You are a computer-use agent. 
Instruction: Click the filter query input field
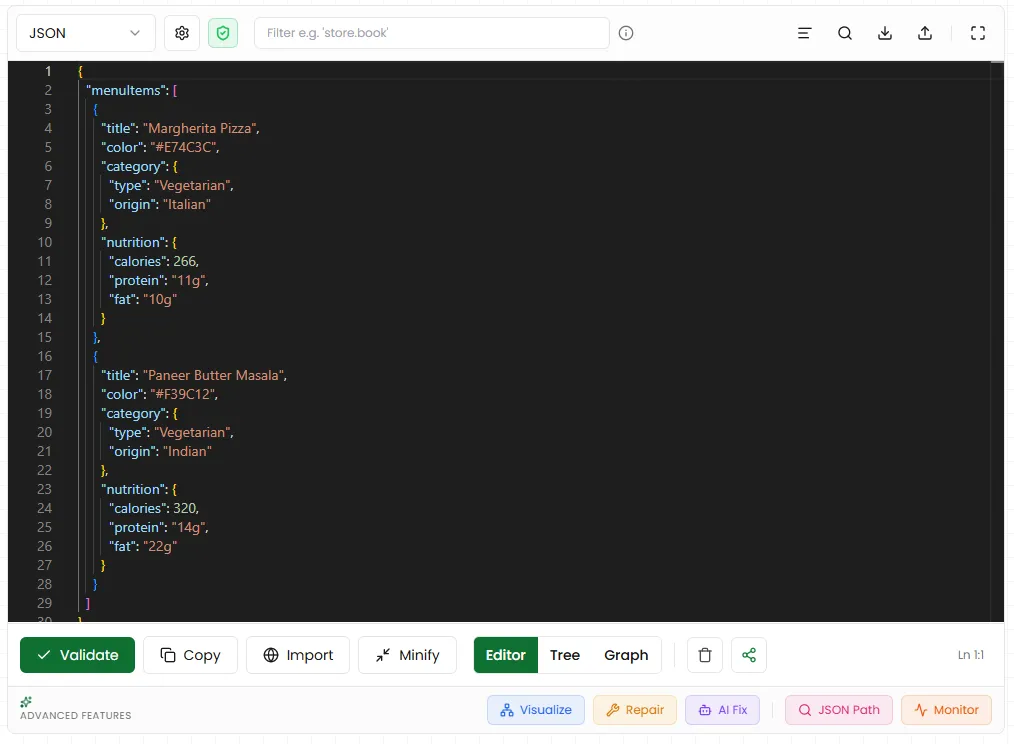[432, 32]
